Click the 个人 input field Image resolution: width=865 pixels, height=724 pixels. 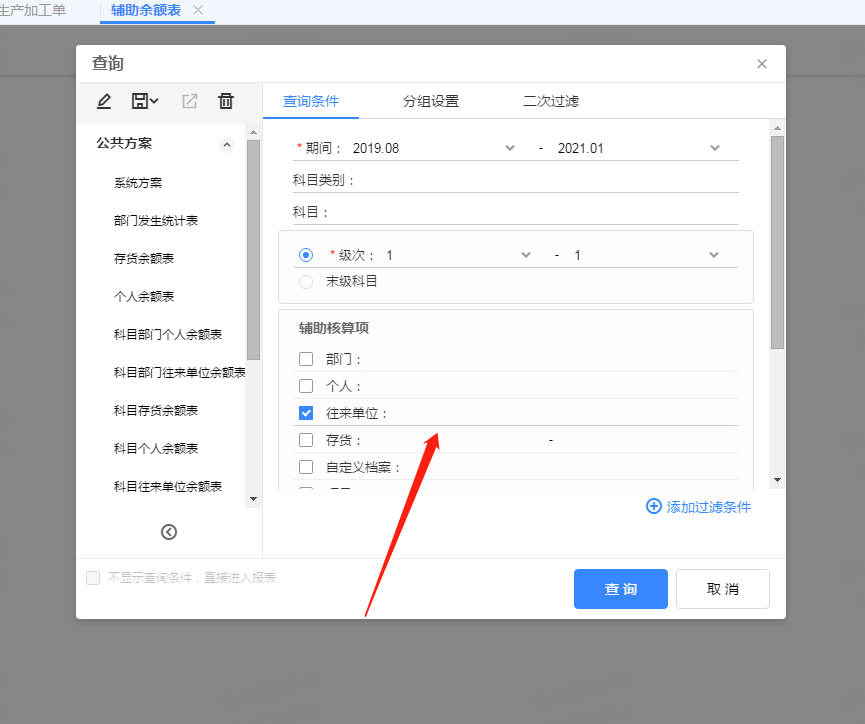551,386
